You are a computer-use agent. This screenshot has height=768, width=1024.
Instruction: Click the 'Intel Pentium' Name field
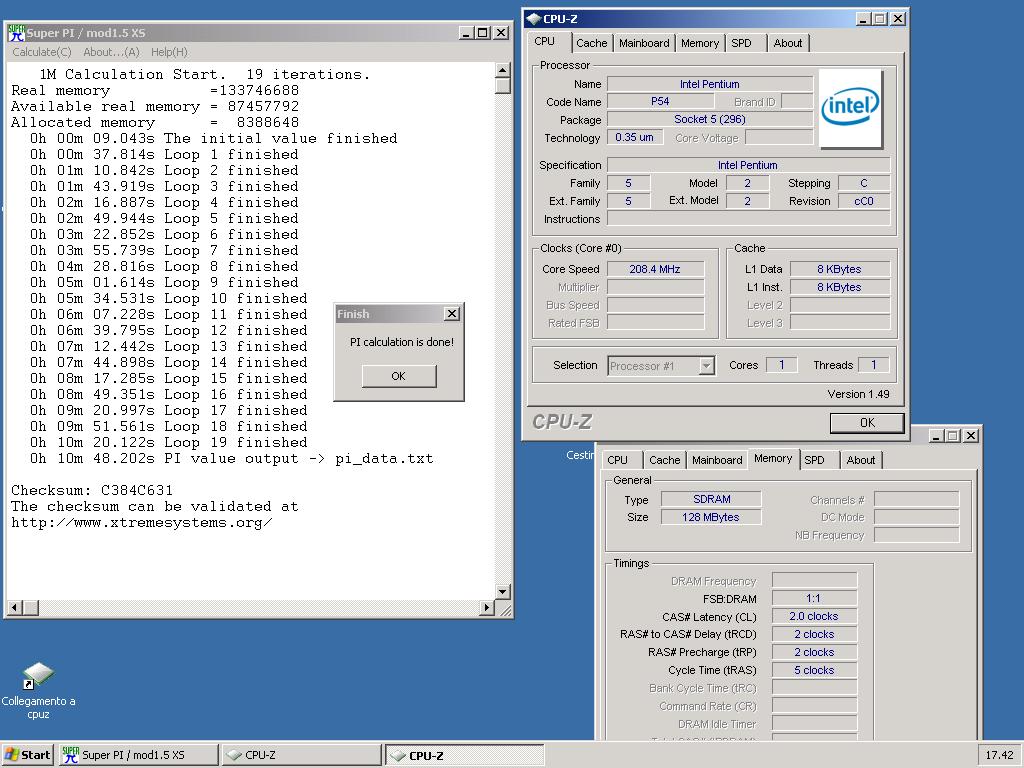tap(710, 84)
